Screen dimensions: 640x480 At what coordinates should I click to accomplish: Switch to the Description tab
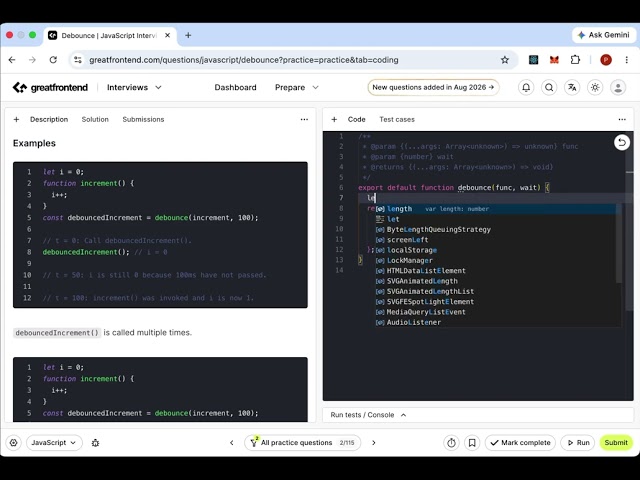[49, 119]
